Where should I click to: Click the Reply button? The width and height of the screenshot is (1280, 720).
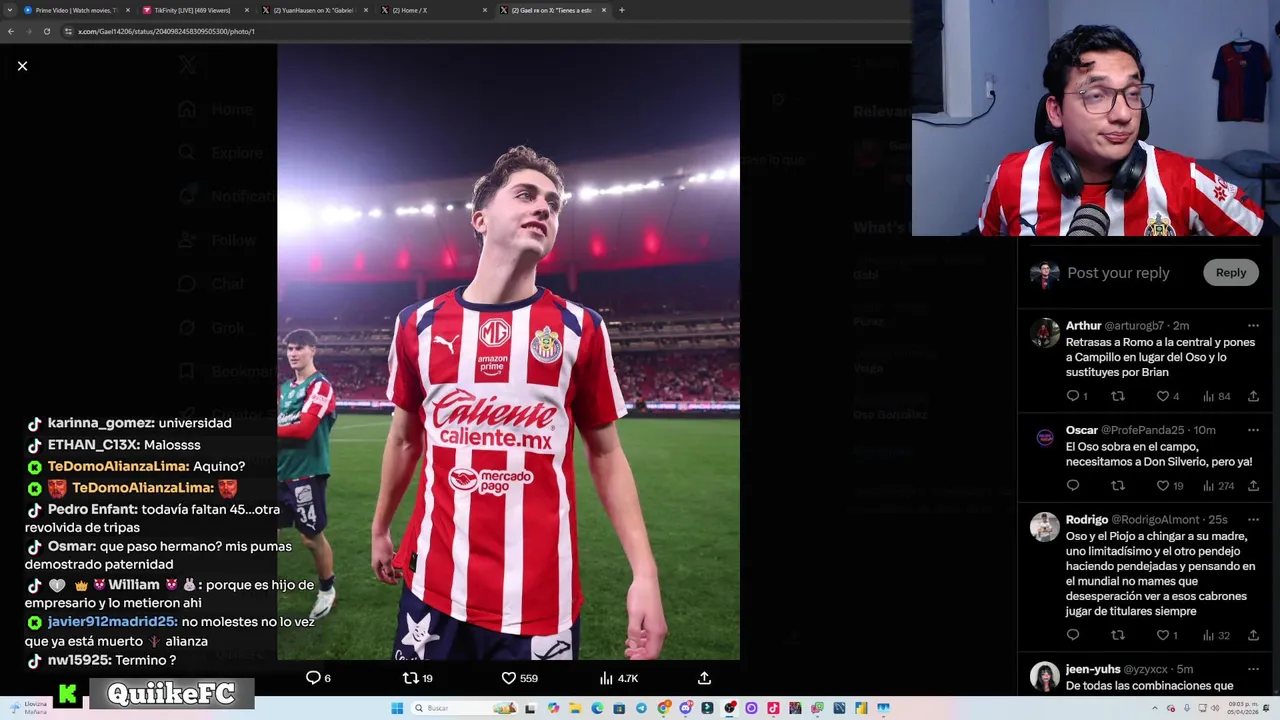click(x=1231, y=272)
